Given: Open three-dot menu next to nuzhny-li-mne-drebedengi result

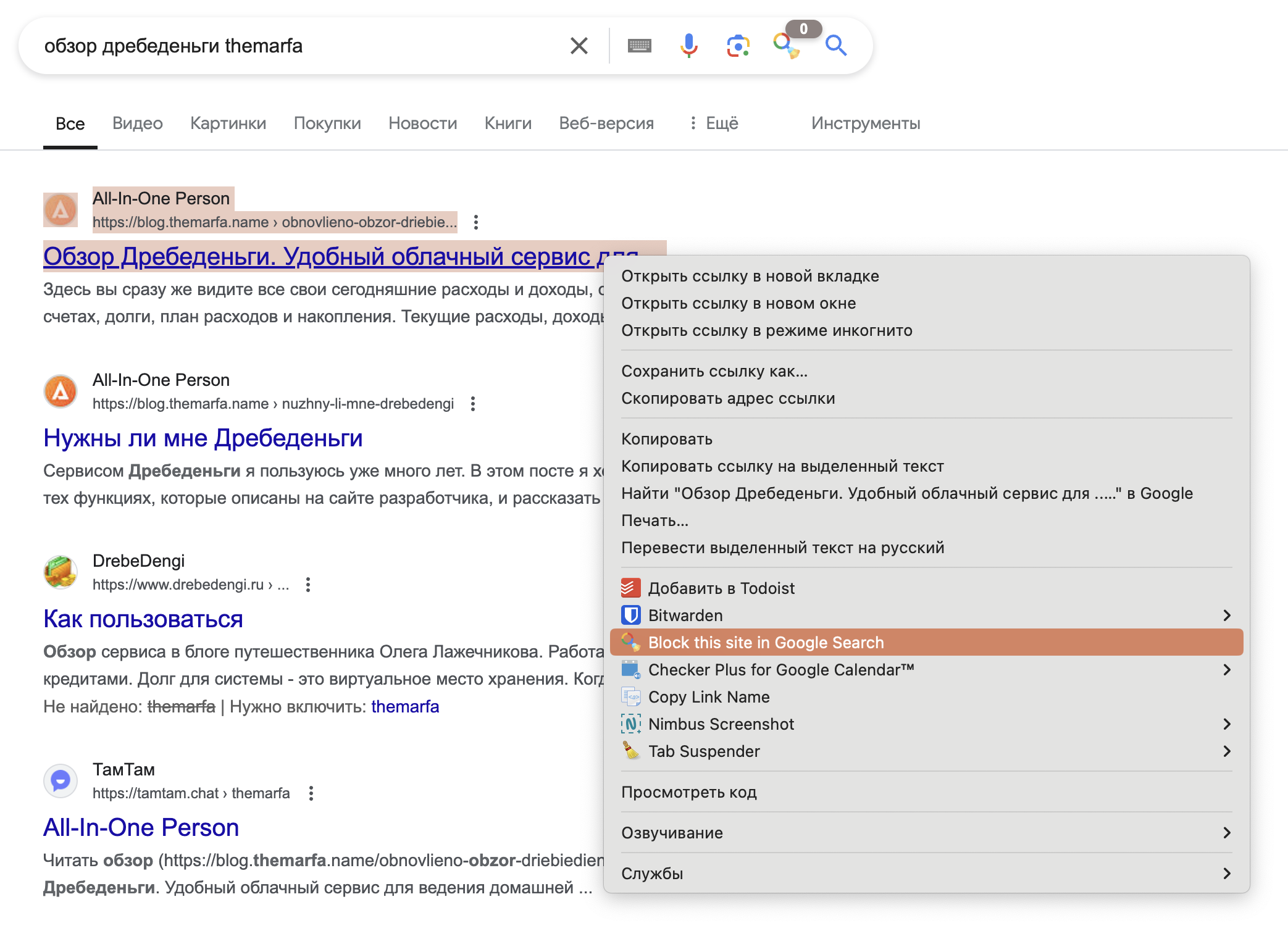Looking at the screenshot, I should coord(473,404).
